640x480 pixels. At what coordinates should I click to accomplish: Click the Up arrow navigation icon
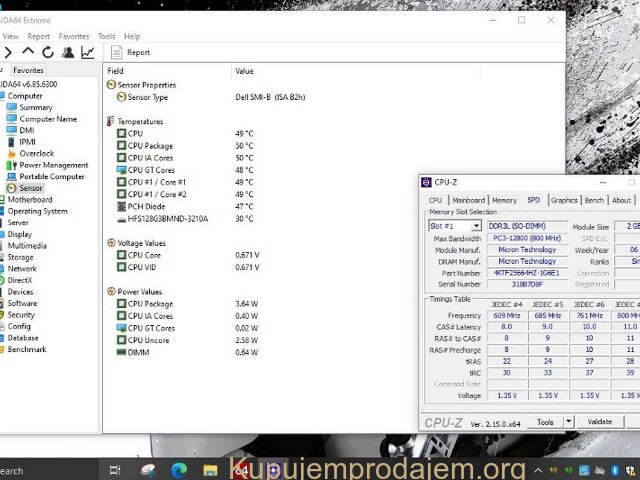(x=28, y=52)
